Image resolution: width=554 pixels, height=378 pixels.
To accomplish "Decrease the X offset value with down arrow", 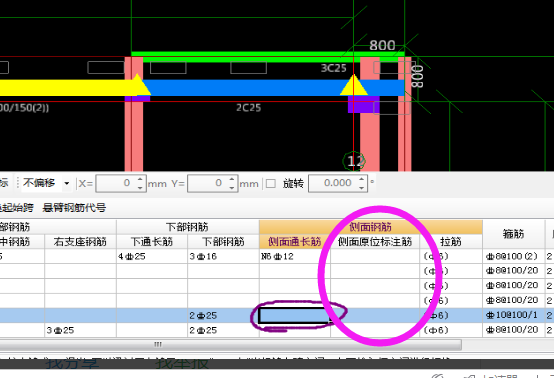I will [140, 188].
